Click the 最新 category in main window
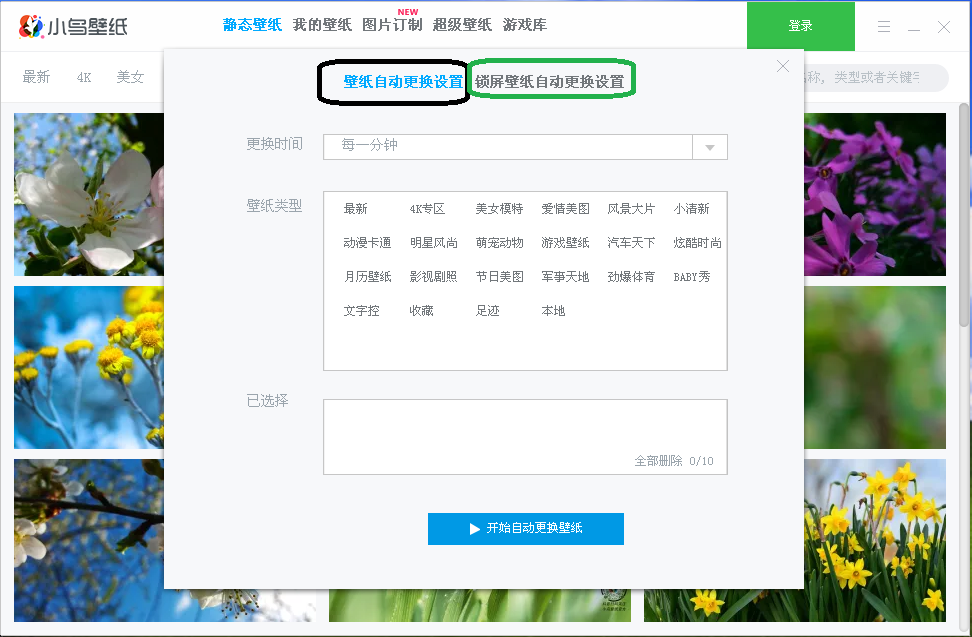The image size is (972, 637). tap(36, 77)
